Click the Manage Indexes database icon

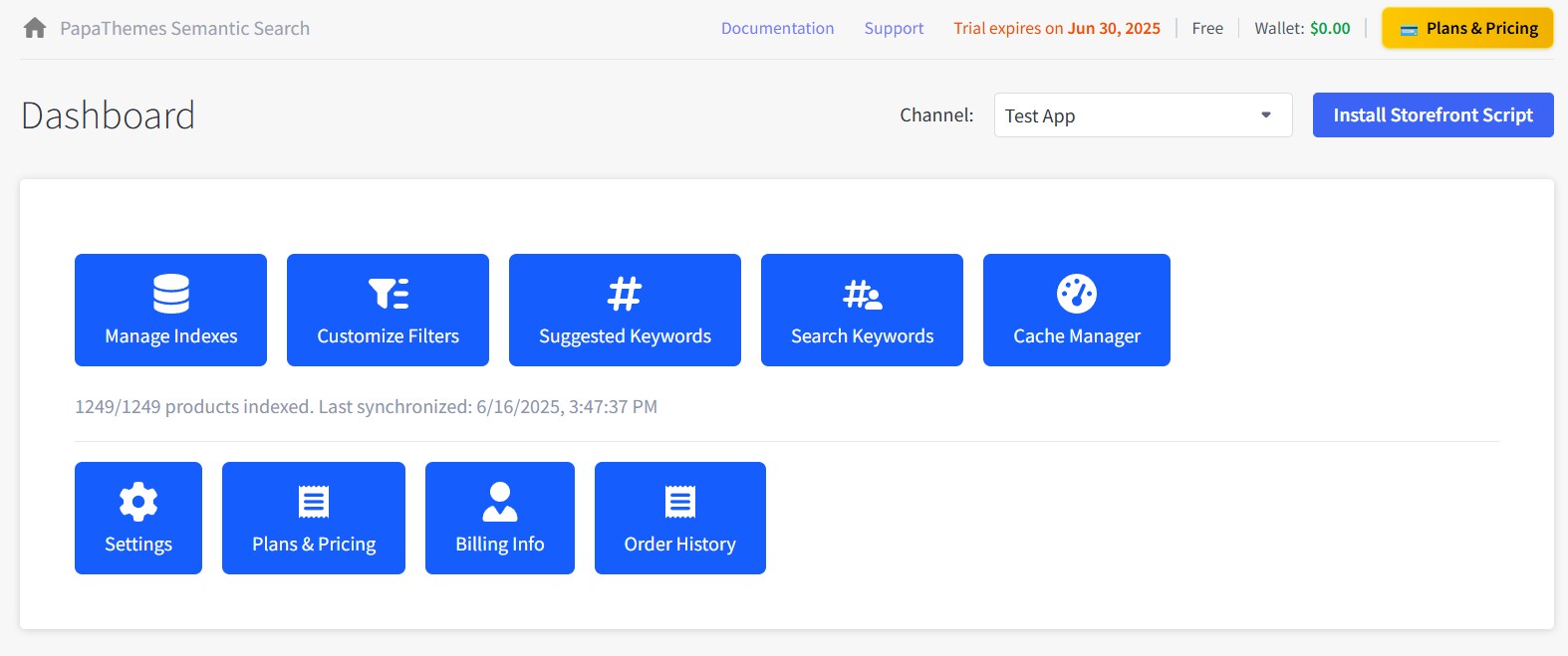(x=171, y=294)
